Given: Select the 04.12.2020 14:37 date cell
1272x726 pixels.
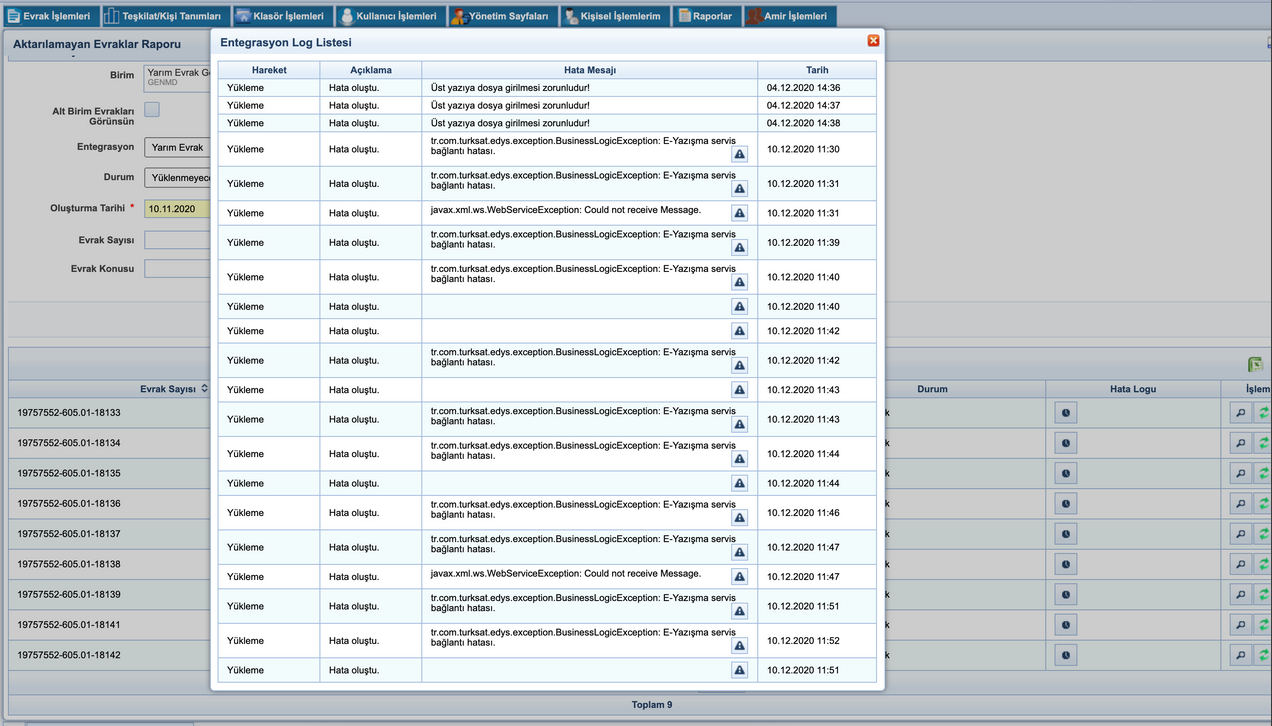Looking at the screenshot, I should point(817,105).
